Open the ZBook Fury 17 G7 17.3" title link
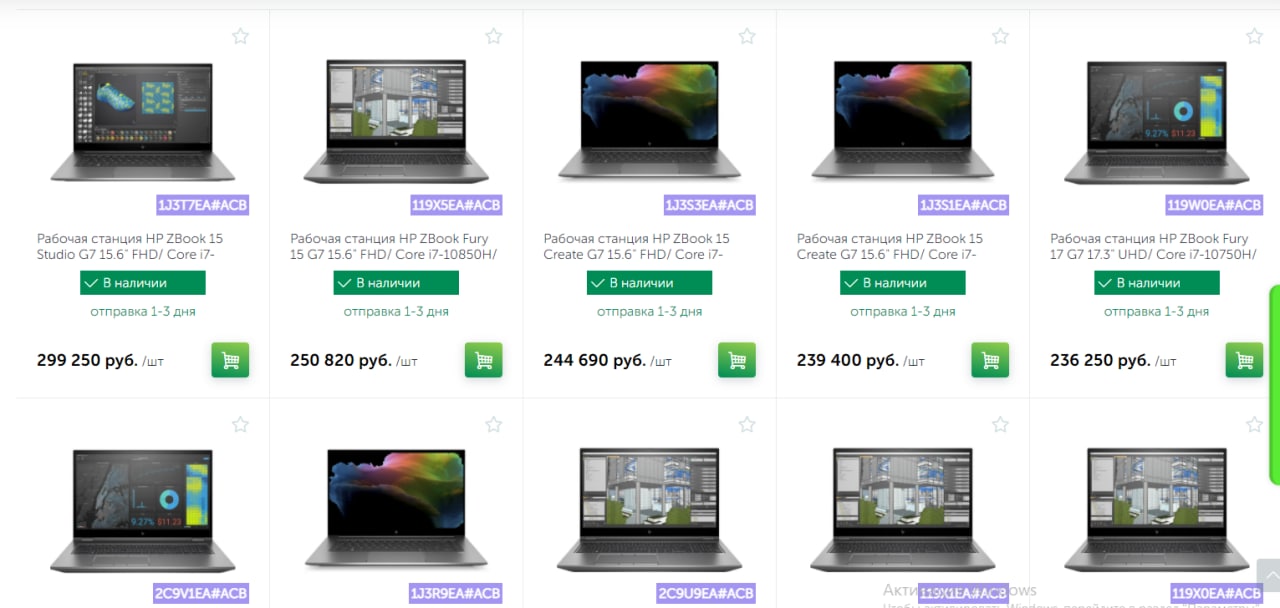The height and width of the screenshot is (608, 1280). [1149, 246]
